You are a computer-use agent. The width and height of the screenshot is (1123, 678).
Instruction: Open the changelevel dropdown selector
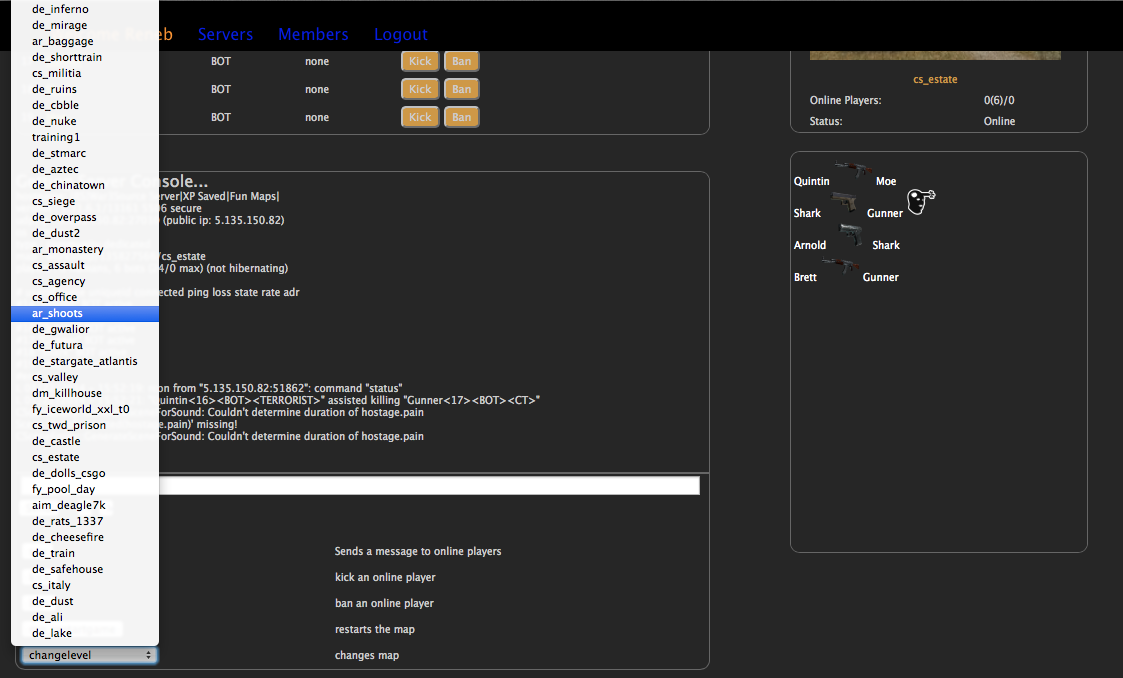88,655
